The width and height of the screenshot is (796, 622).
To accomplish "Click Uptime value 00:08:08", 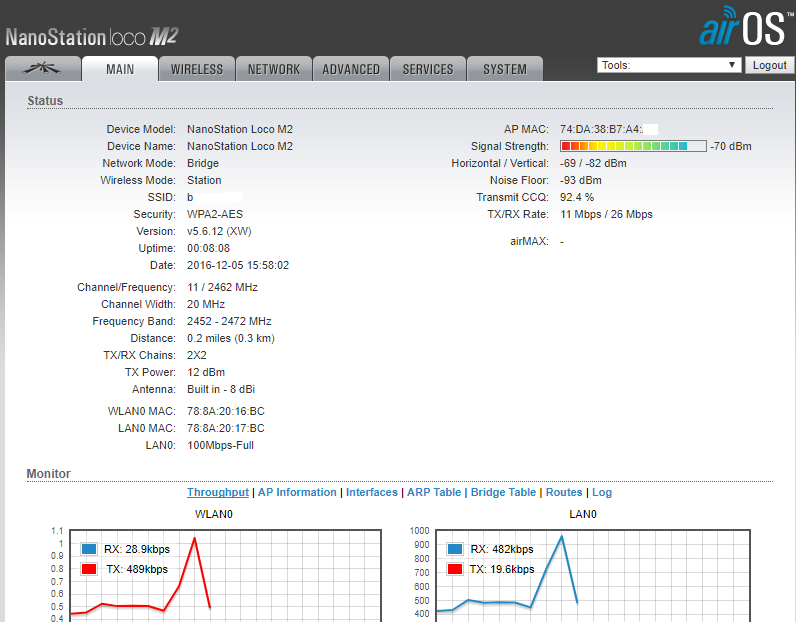I will [208, 248].
